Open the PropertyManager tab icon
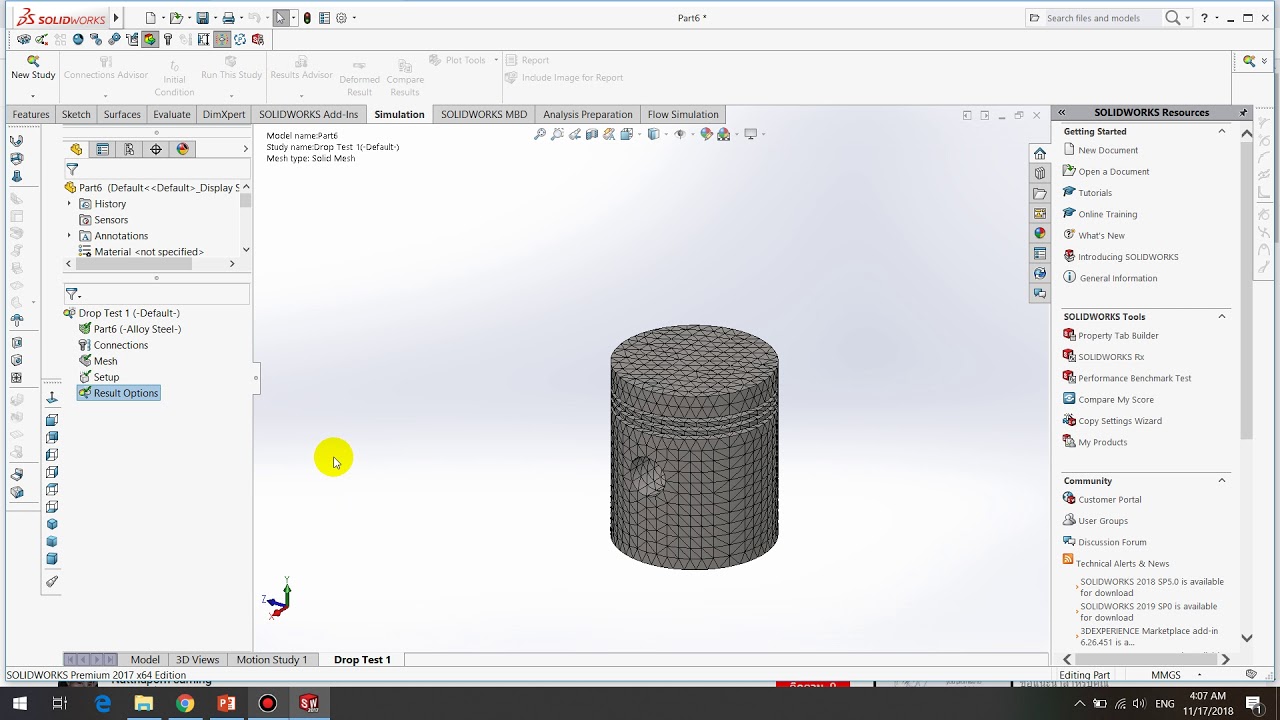Screen dimensions: 1280x720 point(103,149)
